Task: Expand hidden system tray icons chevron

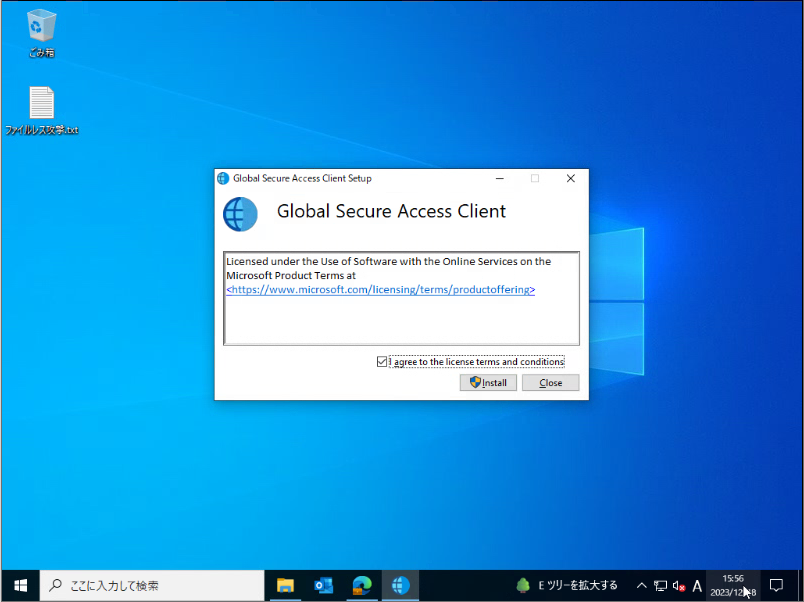Action: pyautogui.click(x=641, y=585)
